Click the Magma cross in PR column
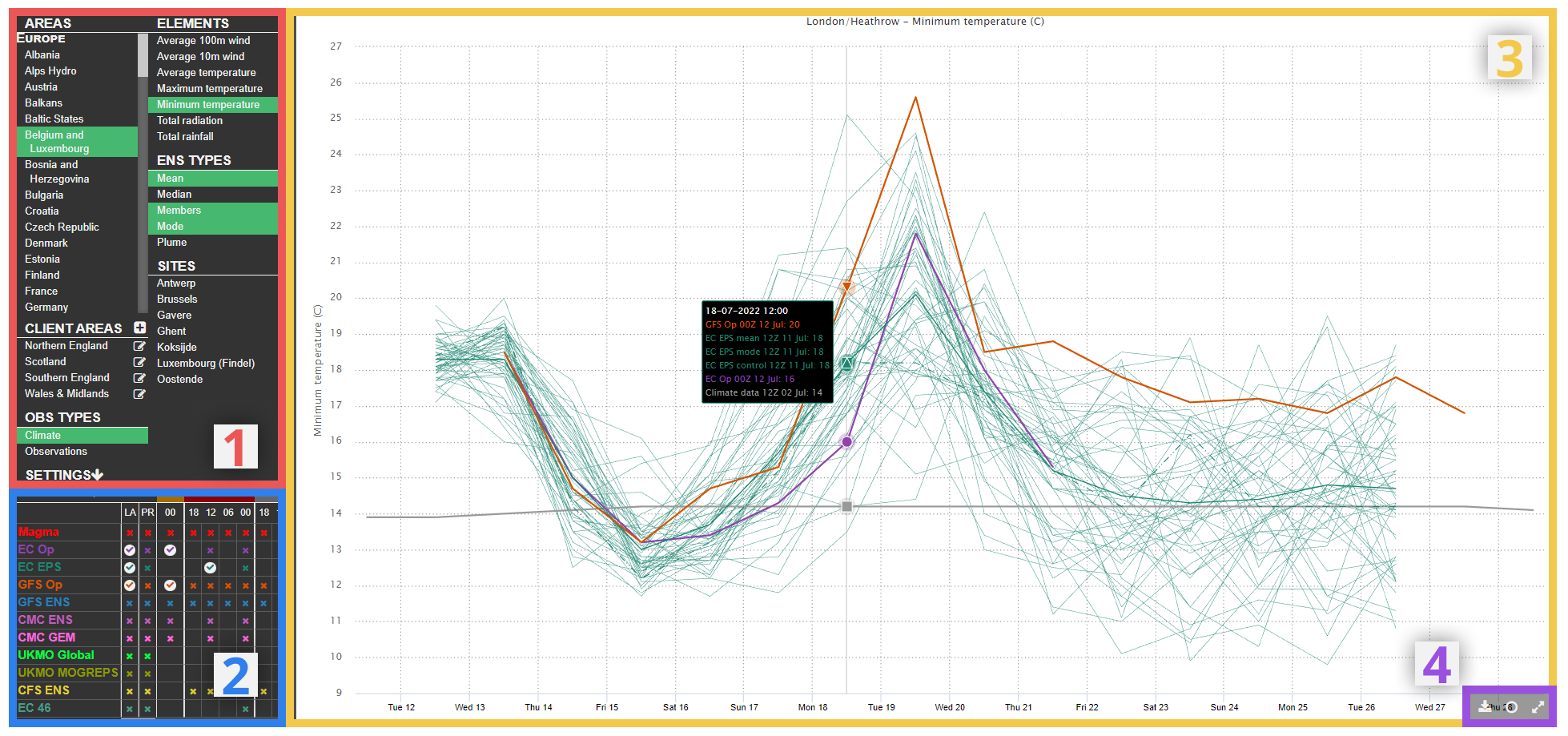Image resolution: width=1568 pixels, height=736 pixels. [147, 533]
